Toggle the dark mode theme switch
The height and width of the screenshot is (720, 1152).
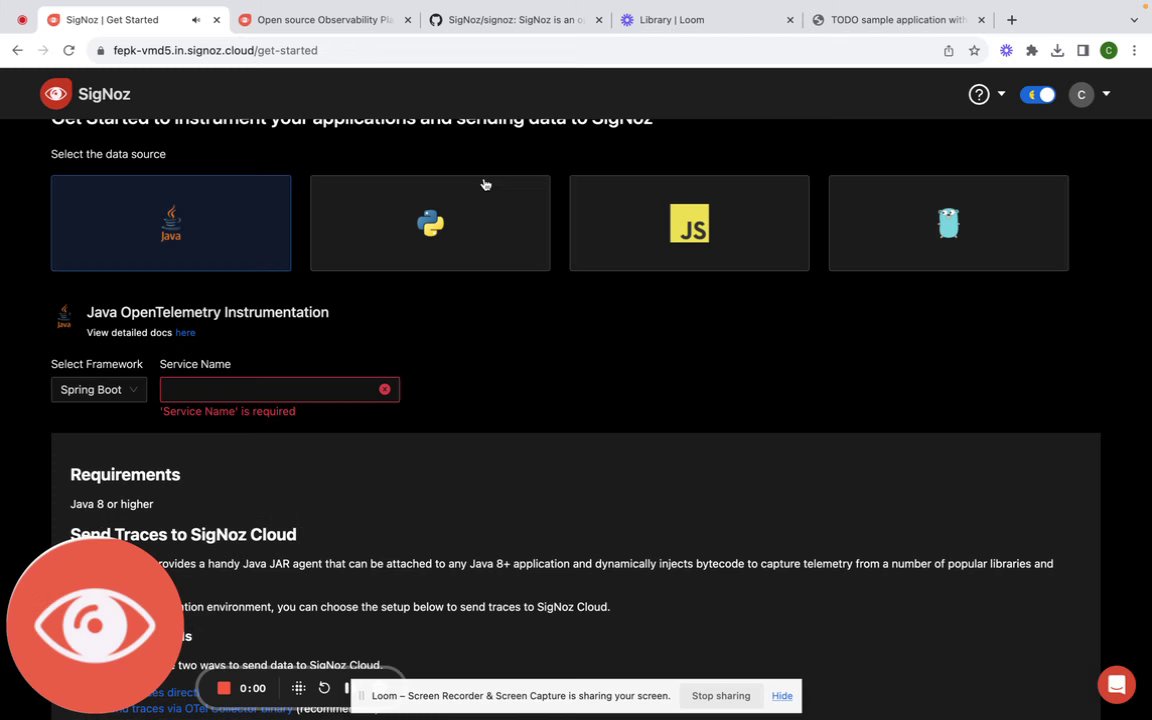pos(1037,94)
